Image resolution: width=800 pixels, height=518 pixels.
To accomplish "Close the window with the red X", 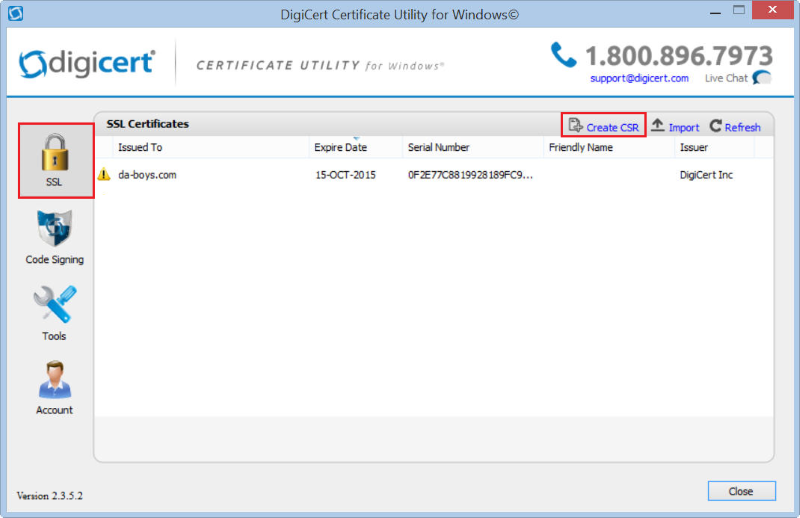I will pyautogui.click(x=772, y=10).
